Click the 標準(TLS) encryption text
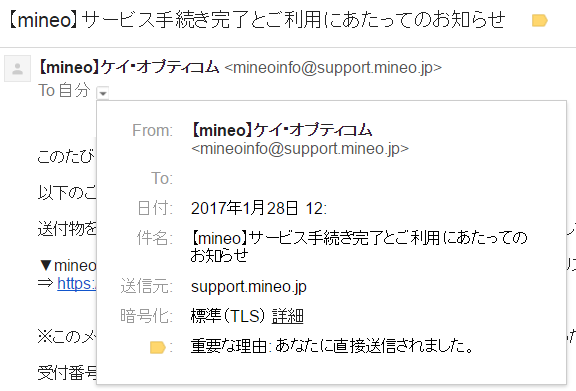576x391 pixels. [x=228, y=316]
